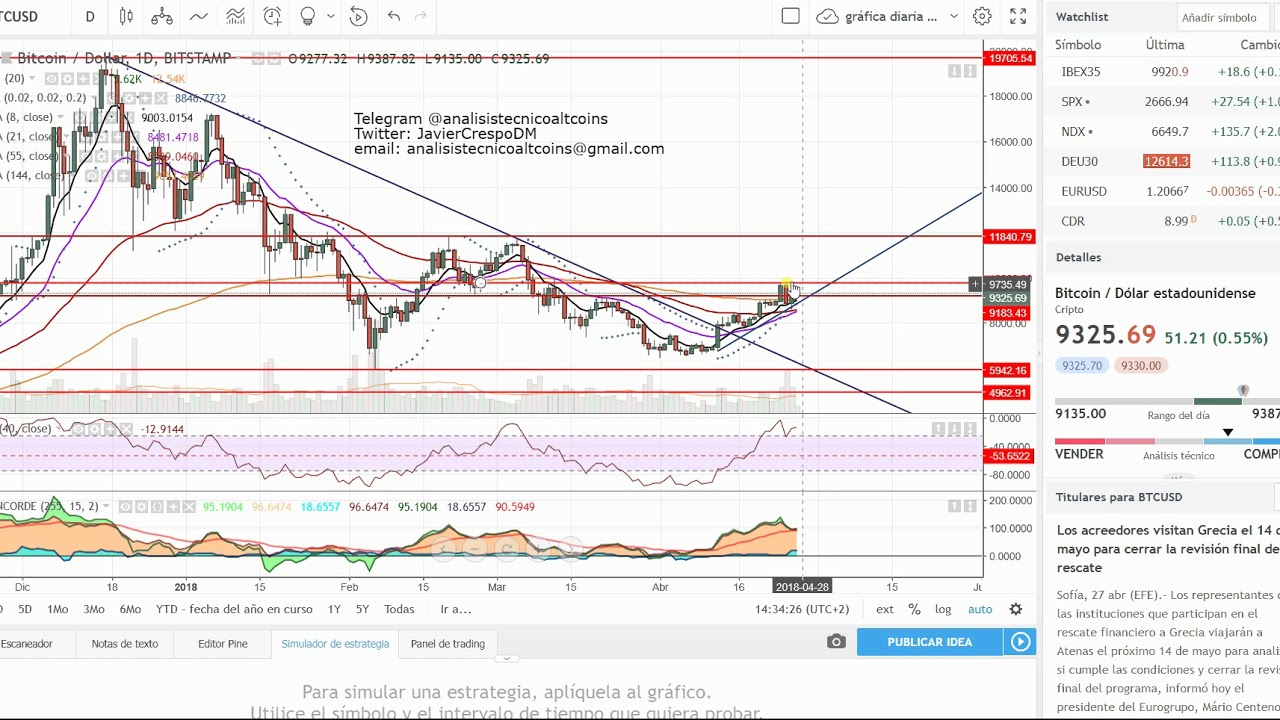The width and height of the screenshot is (1280, 720).
Task: Open the indicators line icon
Action: [199, 16]
